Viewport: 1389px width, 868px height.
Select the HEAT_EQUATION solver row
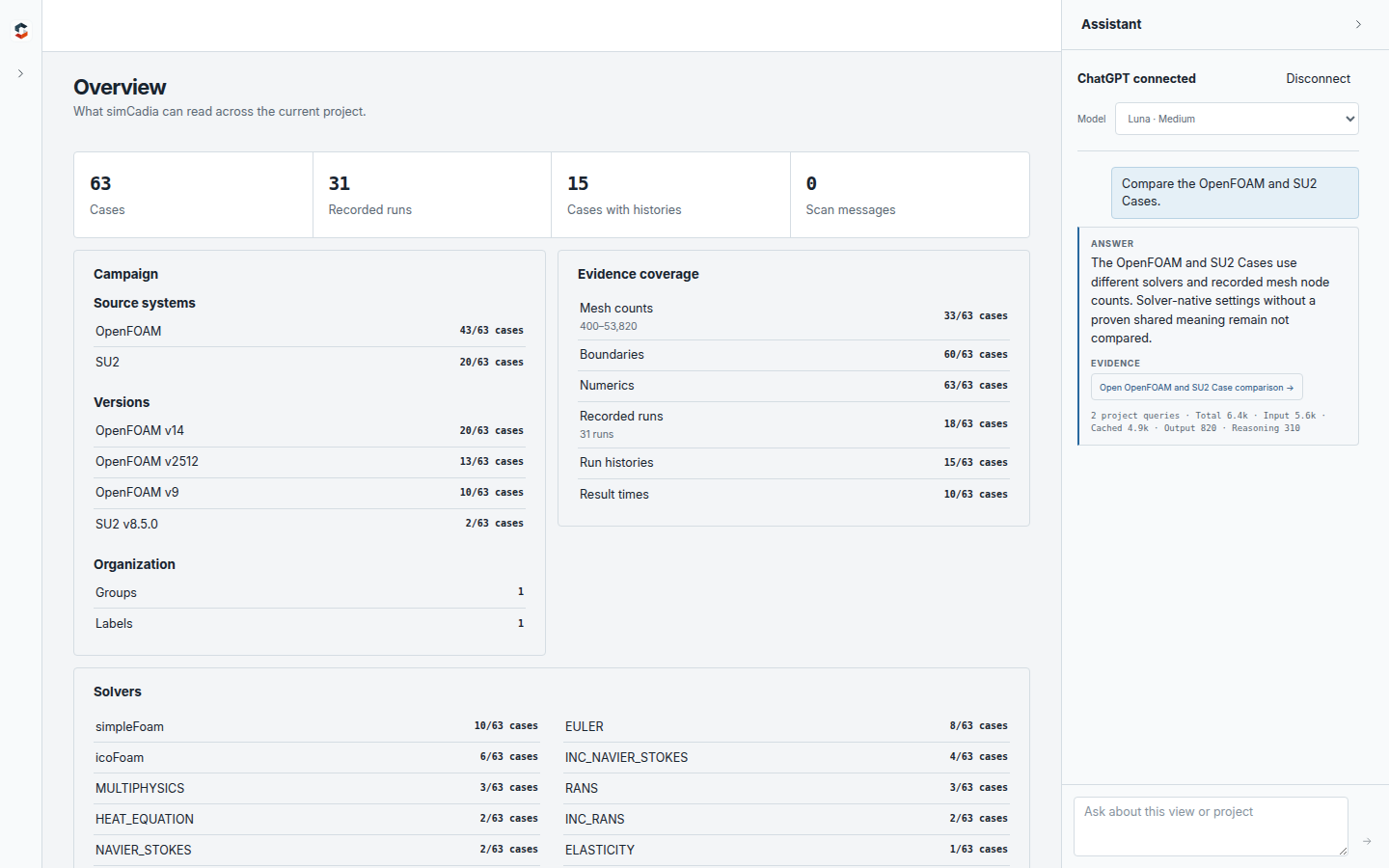click(316, 819)
